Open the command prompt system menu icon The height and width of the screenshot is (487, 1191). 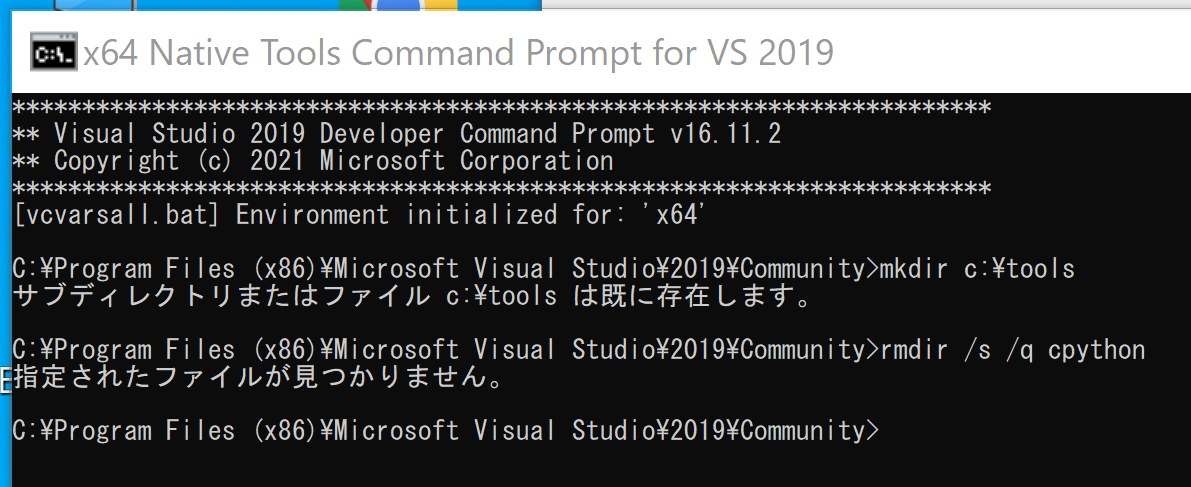point(53,52)
